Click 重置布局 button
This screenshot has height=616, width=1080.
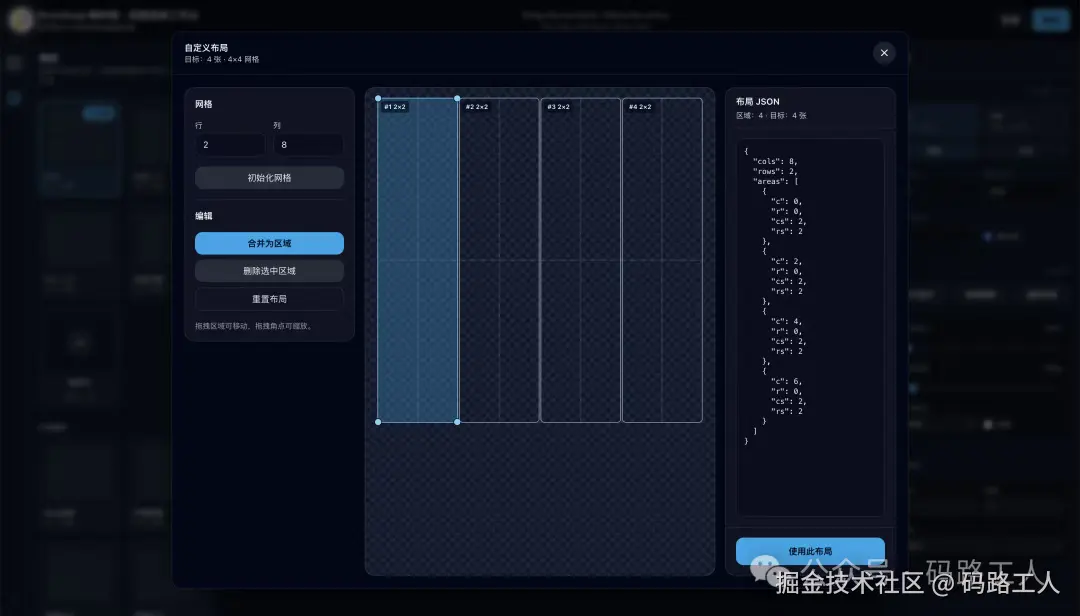[x=269, y=299]
